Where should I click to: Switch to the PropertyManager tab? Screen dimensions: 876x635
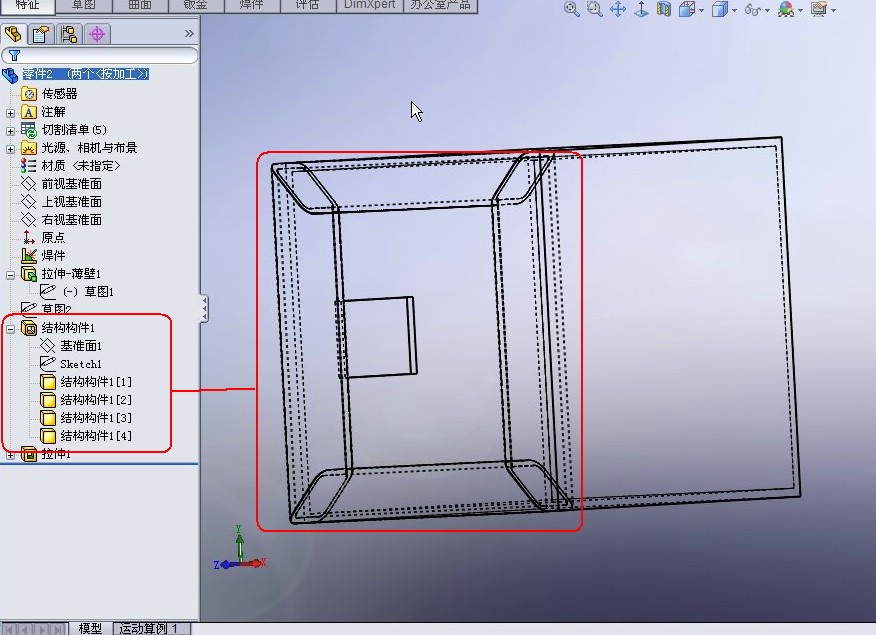click(41, 34)
